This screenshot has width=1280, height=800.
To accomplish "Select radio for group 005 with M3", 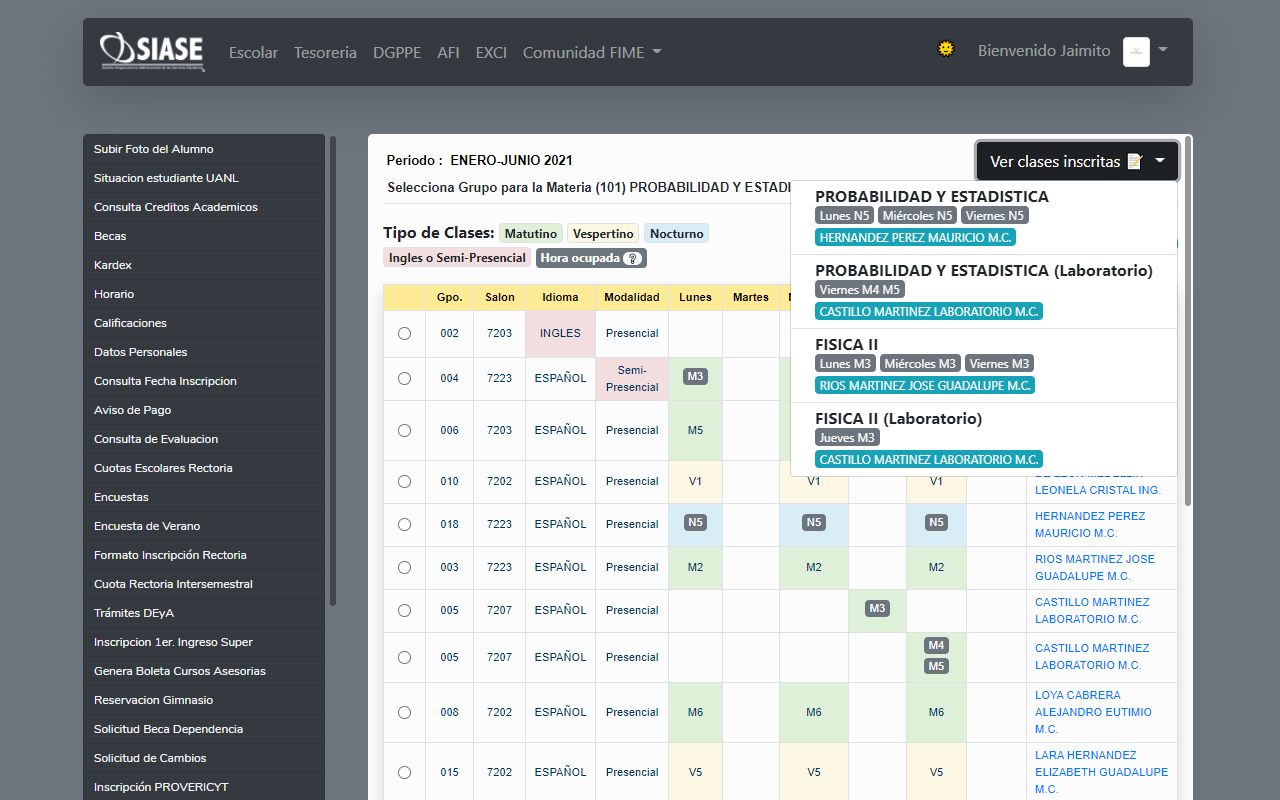I will 404,610.
